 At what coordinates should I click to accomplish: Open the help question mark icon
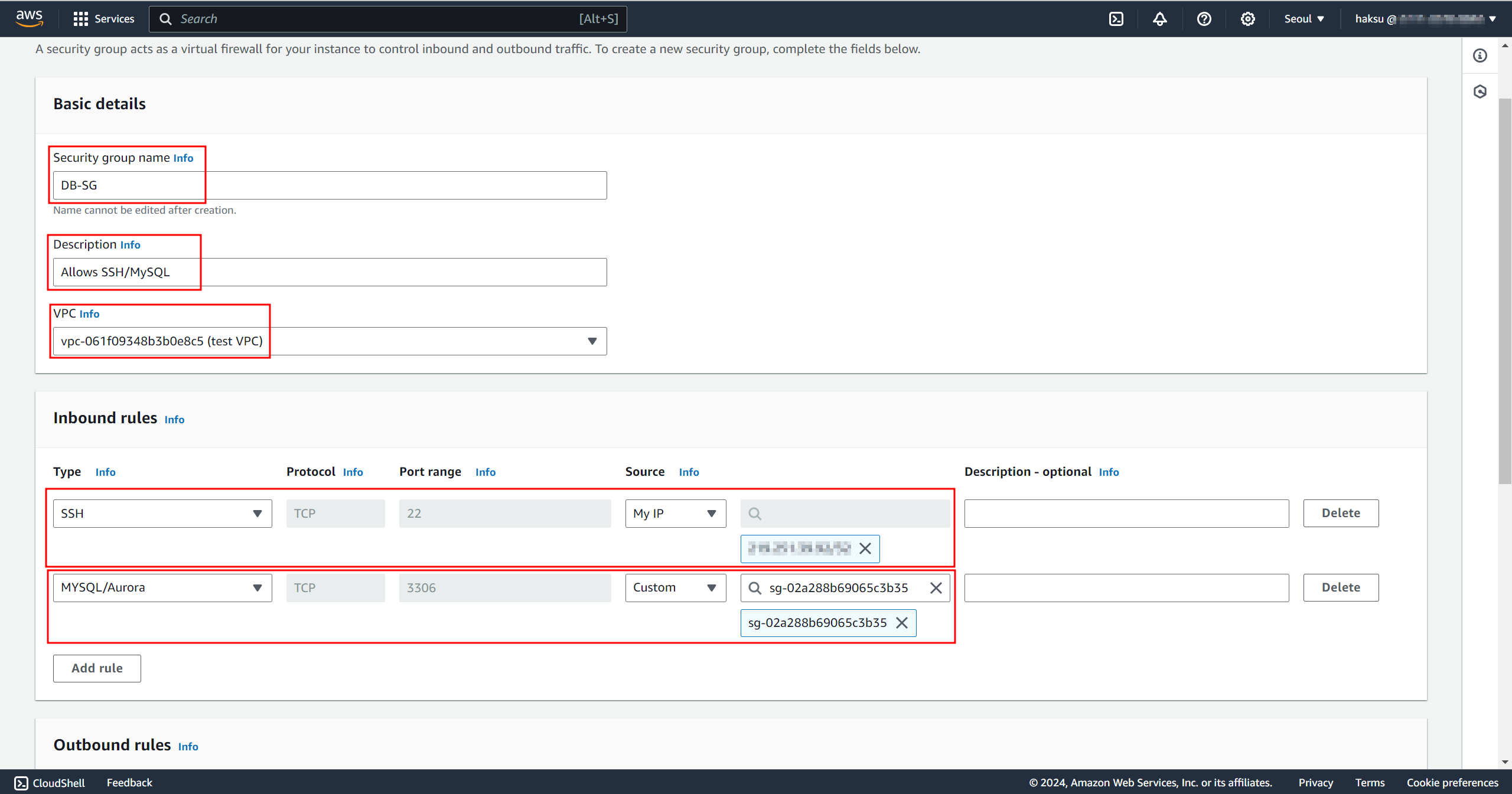pyautogui.click(x=1204, y=19)
